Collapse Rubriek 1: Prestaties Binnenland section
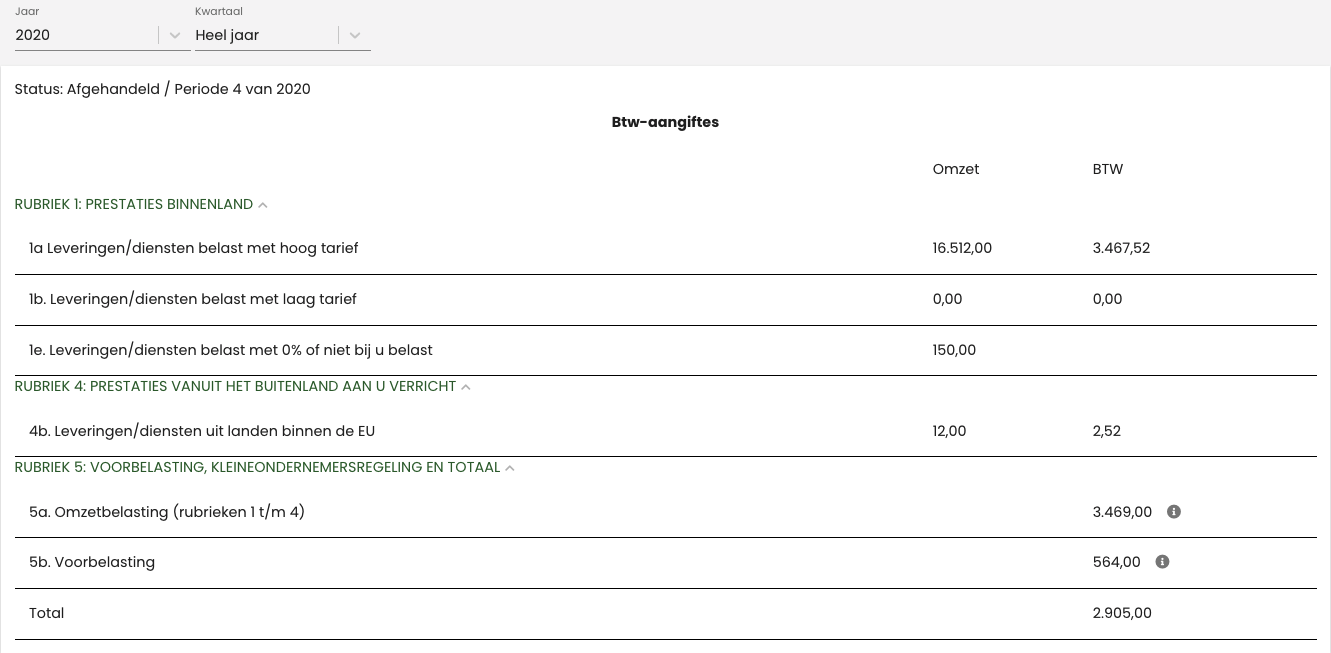Screen dimensions: 1331x653 (263, 205)
